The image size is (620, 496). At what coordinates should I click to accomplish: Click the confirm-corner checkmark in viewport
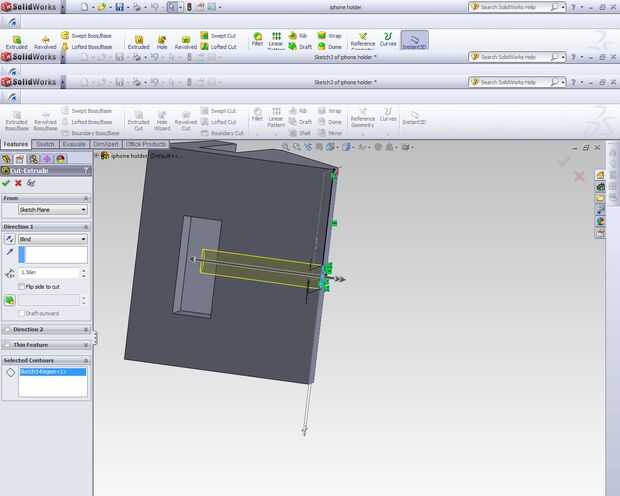[564, 161]
